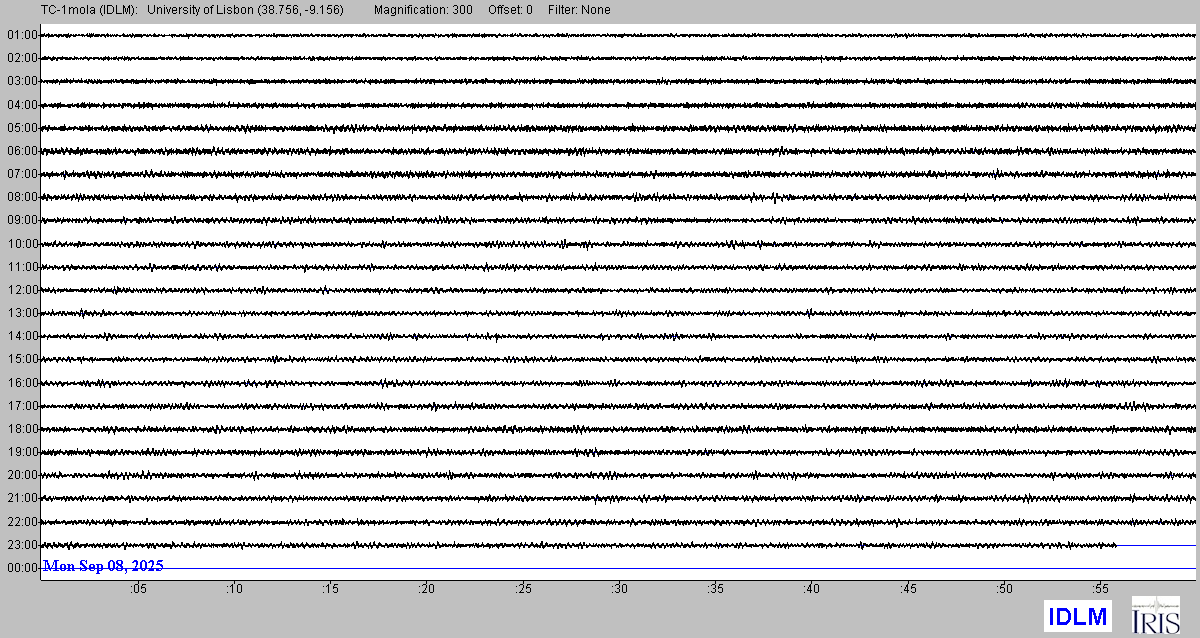
Task: Select the 18:00 hour trace label
Action: coord(22,429)
